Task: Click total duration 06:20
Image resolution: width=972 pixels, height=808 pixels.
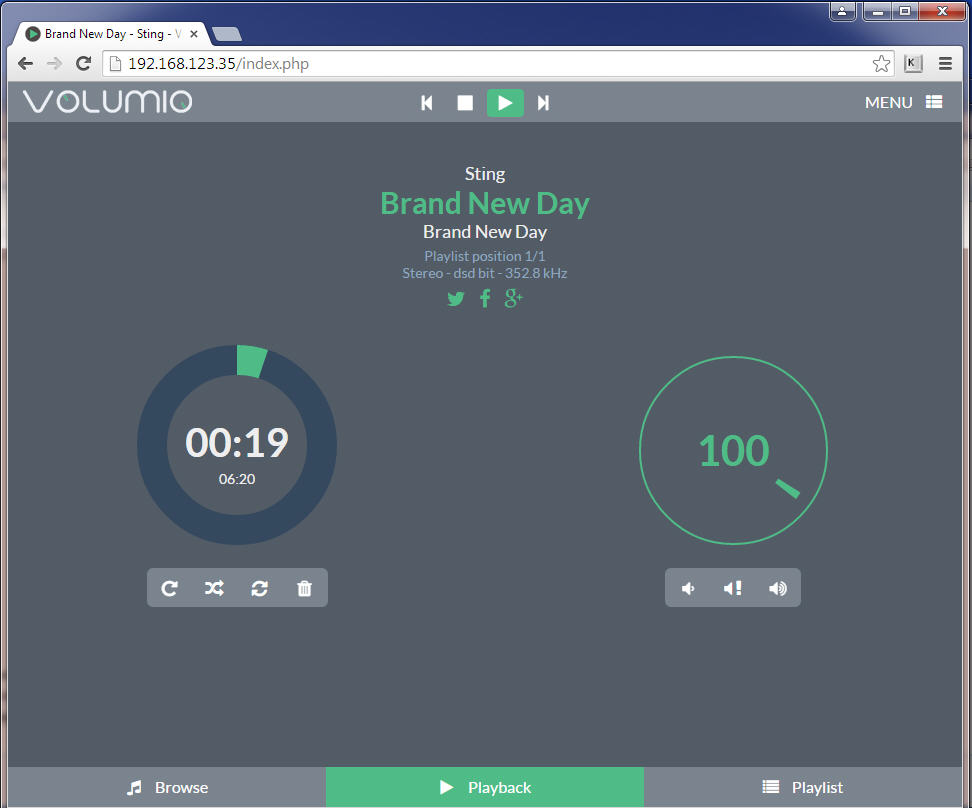Action: tap(237, 479)
